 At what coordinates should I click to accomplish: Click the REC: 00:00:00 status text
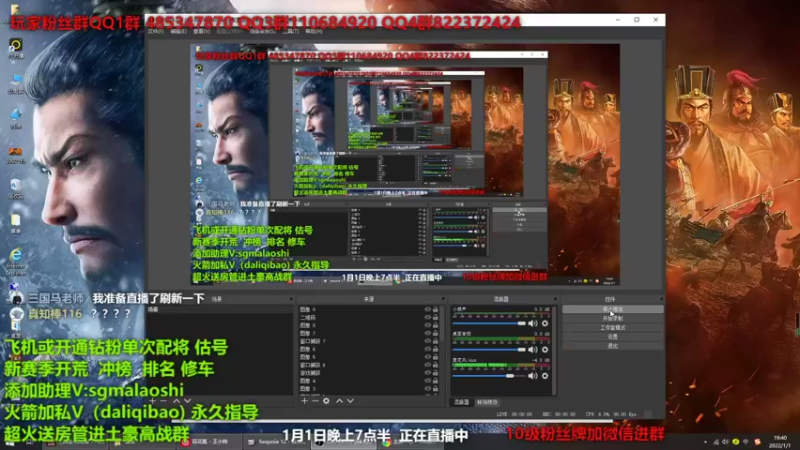point(559,414)
